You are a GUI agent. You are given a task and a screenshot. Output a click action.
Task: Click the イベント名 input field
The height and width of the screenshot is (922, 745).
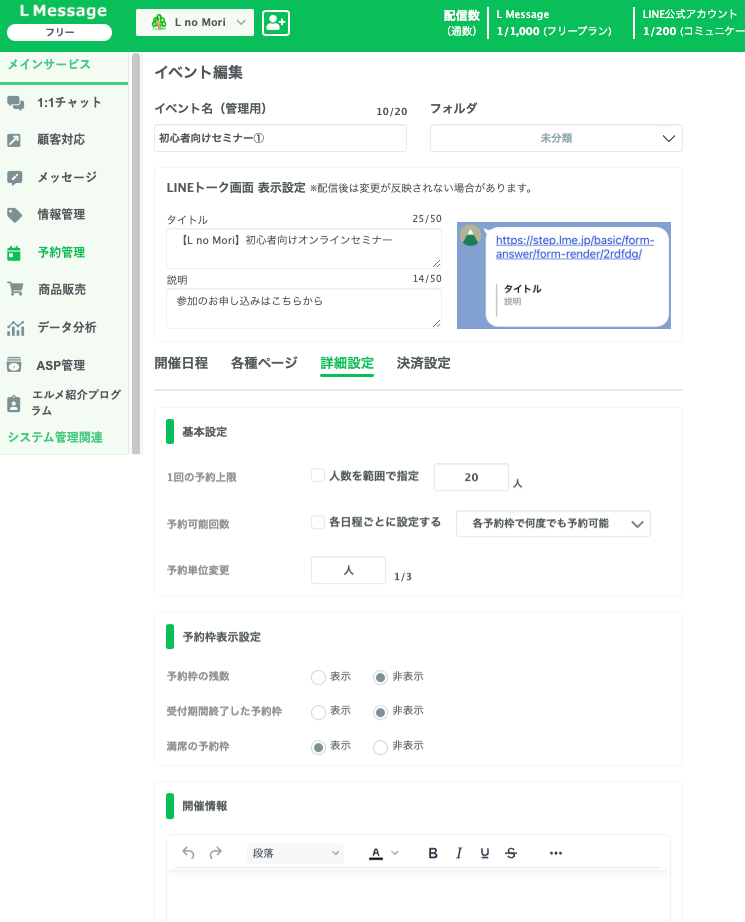click(x=280, y=139)
